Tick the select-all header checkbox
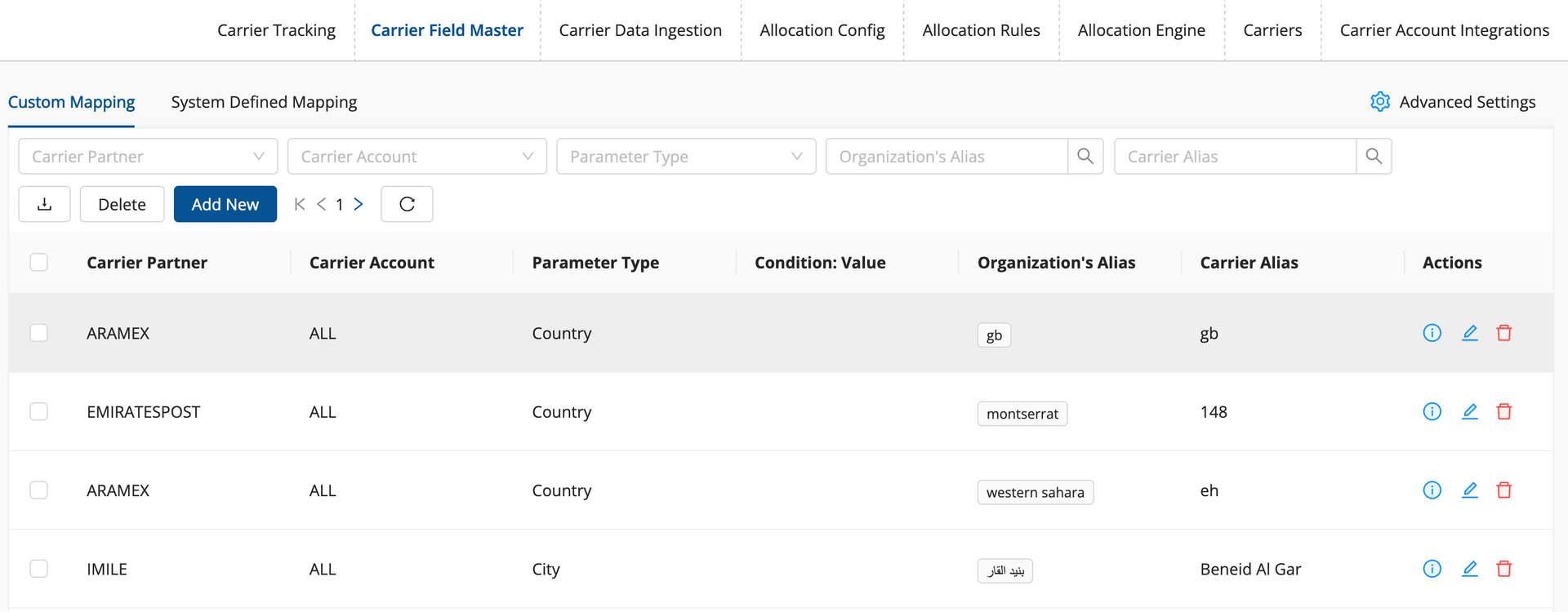Screen dimensions: 1568x612 (38, 262)
